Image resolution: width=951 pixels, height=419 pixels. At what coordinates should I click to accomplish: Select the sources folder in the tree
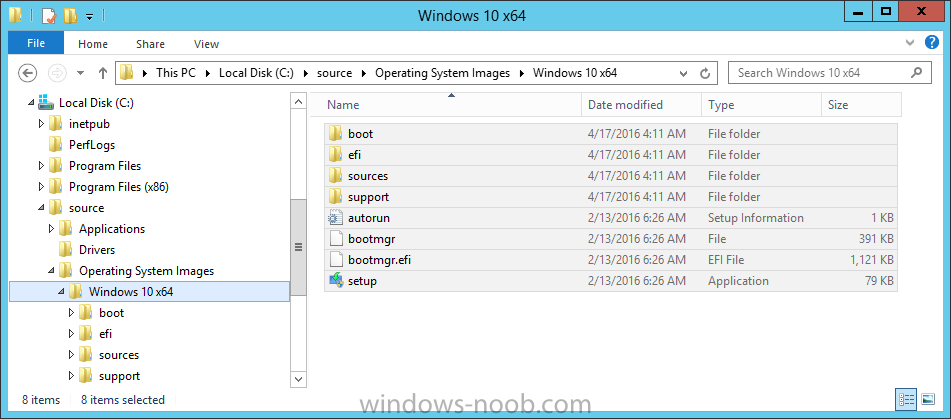tap(119, 355)
